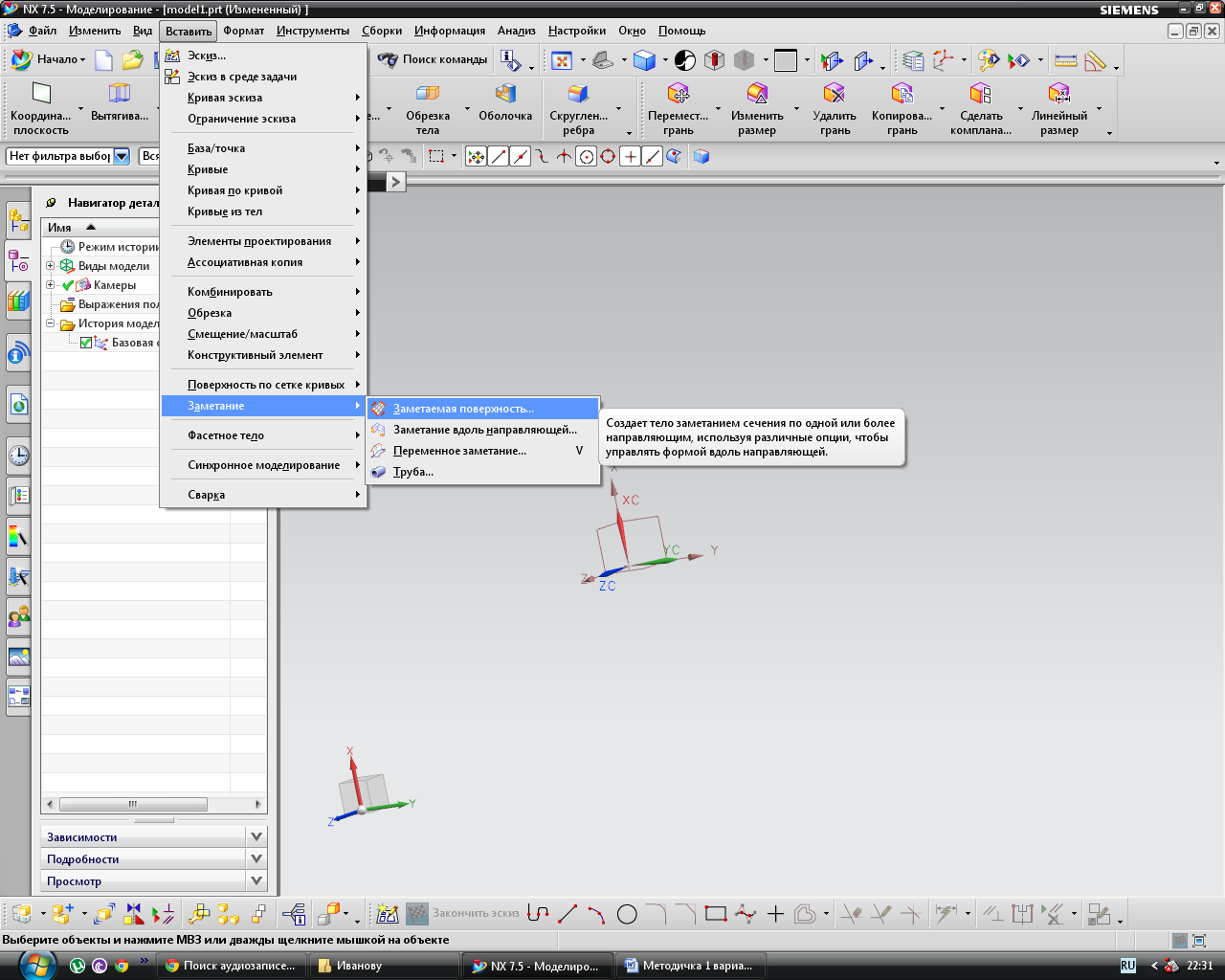Click the Fit view icon in the toolbar
The height and width of the screenshot is (980, 1225).
pos(562,60)
